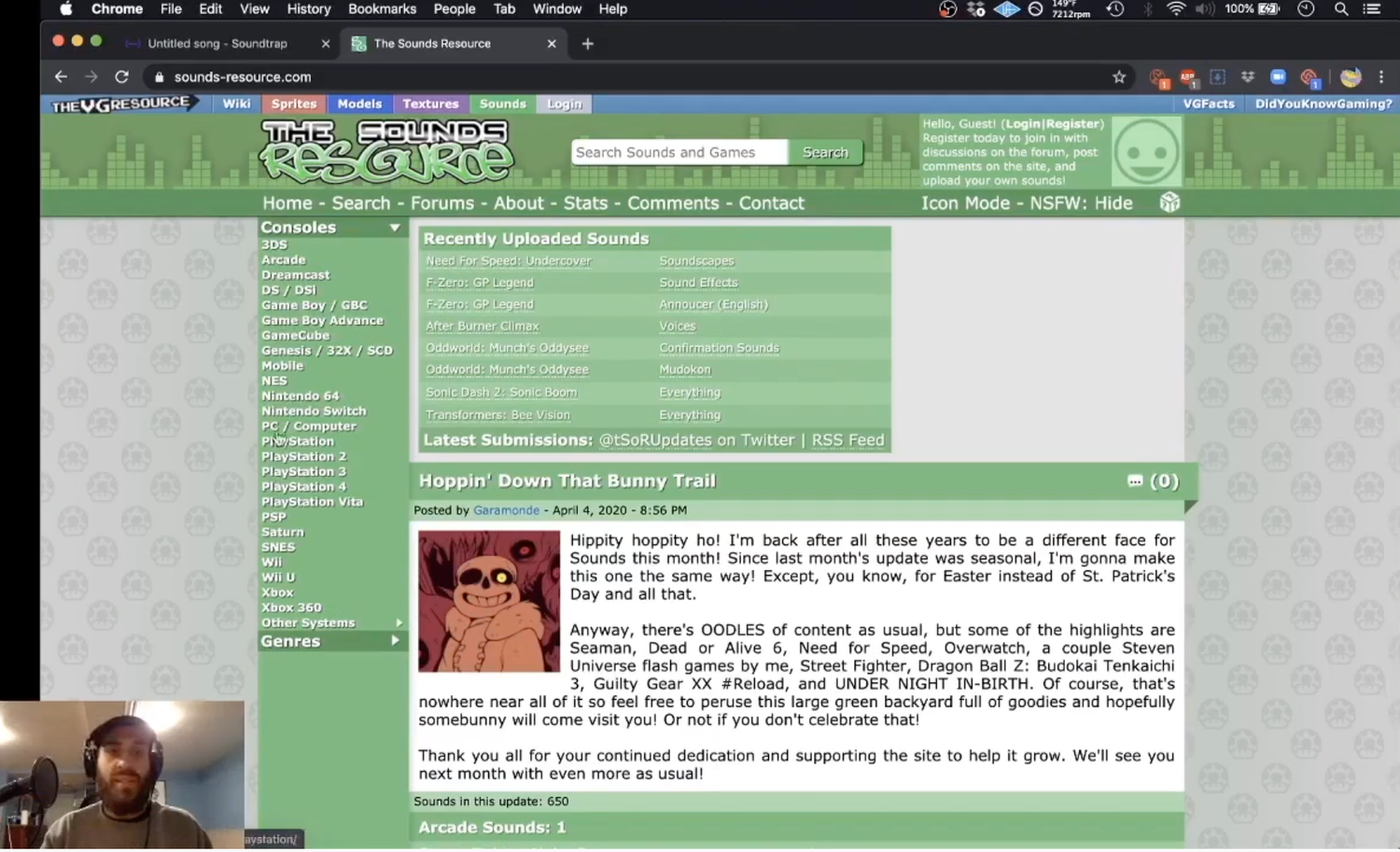
Task: Click the VG Resource logo in the top bar
Action: click(x=123, y=104)
